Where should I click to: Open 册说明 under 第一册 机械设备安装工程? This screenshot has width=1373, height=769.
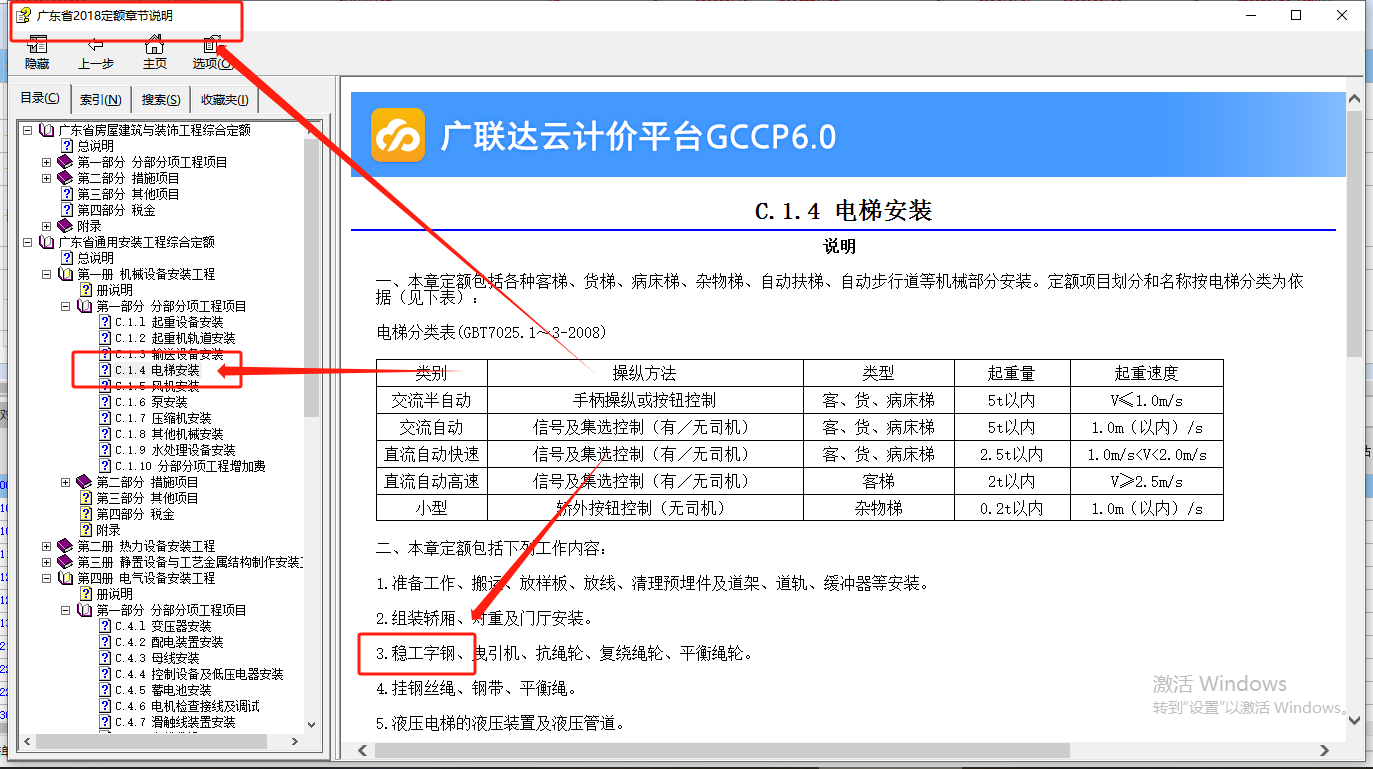[115, 290]
